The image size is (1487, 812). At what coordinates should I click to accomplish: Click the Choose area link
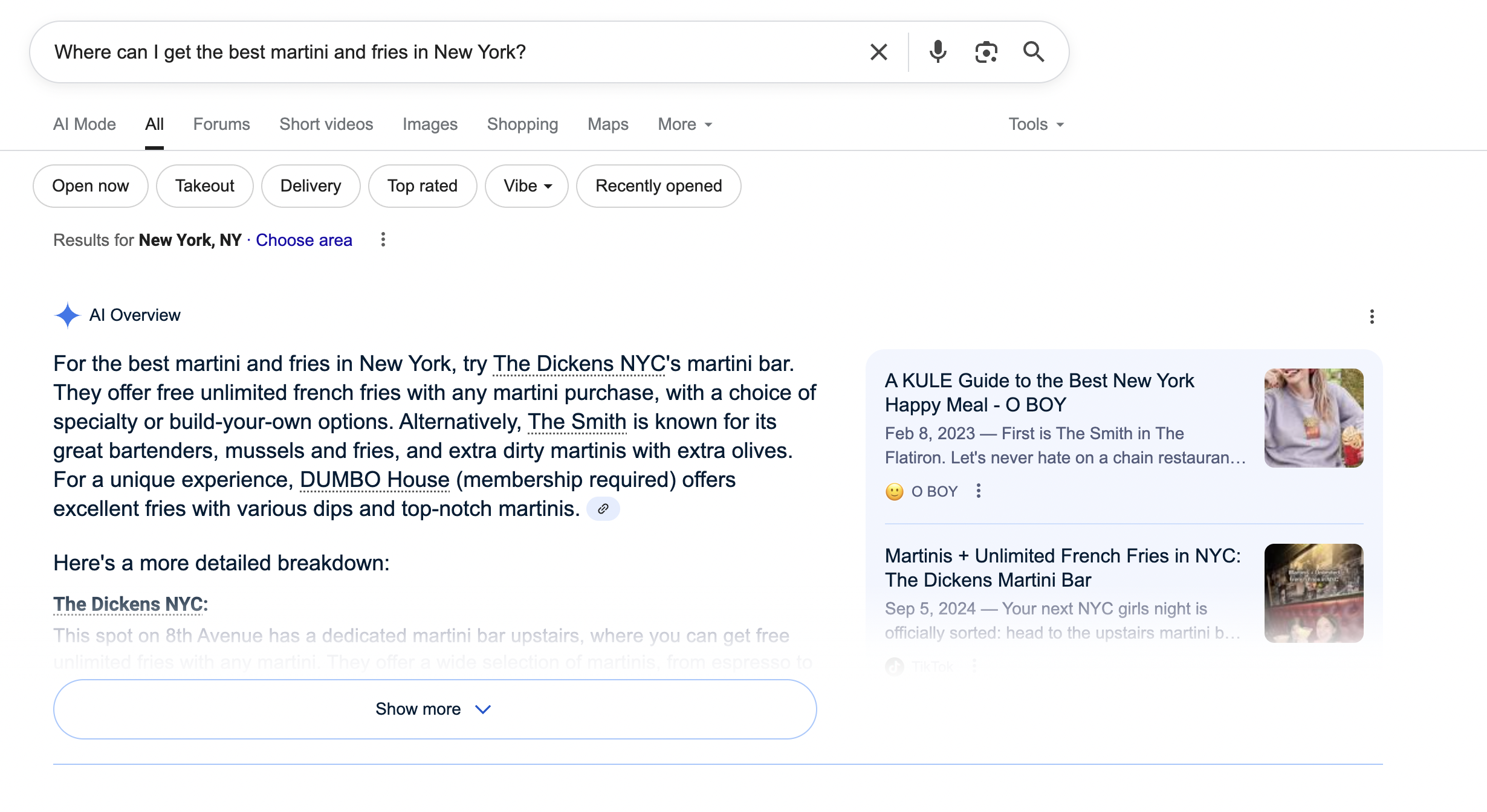point(304,240)
